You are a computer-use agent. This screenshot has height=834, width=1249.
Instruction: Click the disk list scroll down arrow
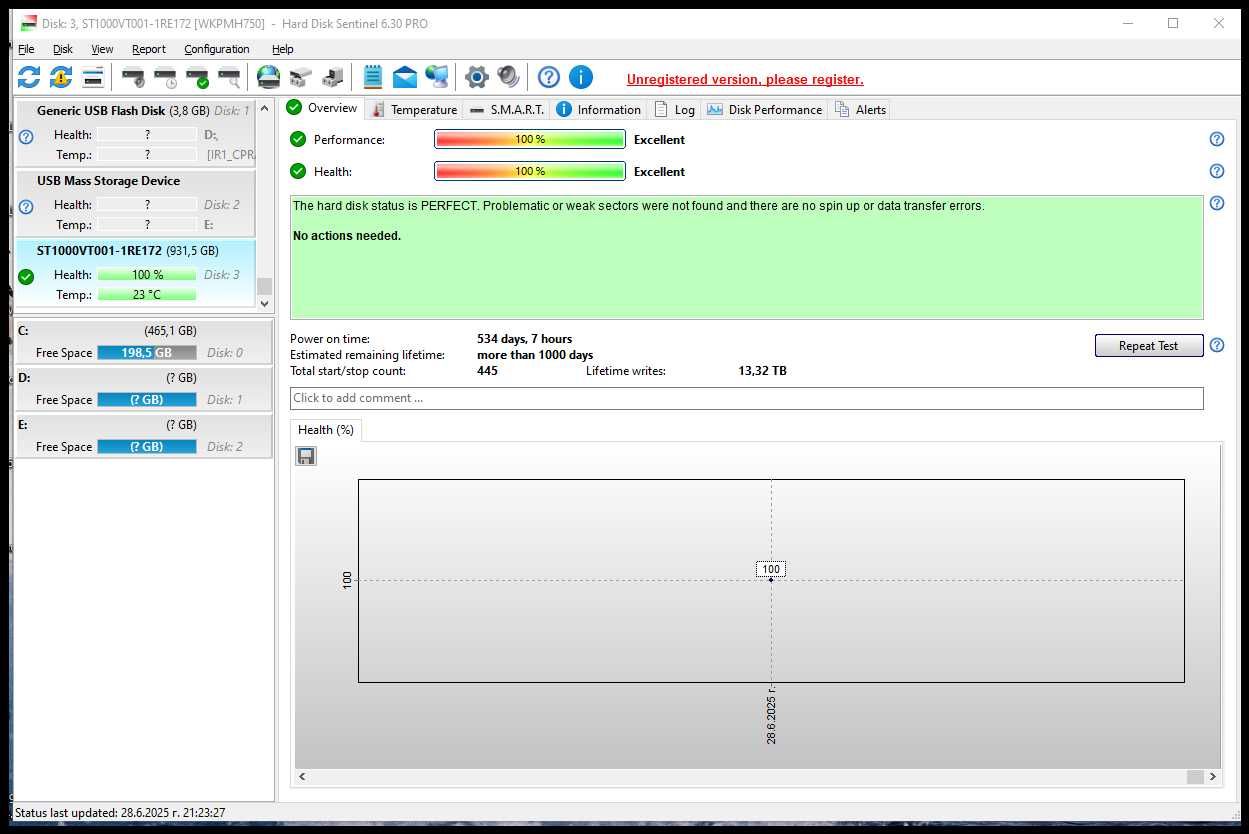[264, 303]
